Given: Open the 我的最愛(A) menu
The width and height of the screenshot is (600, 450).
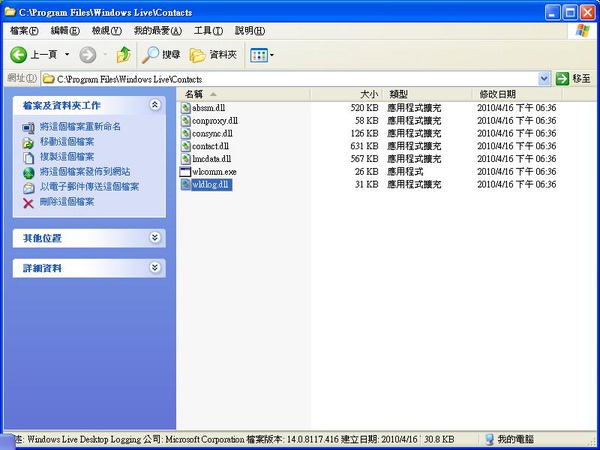Looking at the screenshot, I should 158,31.
